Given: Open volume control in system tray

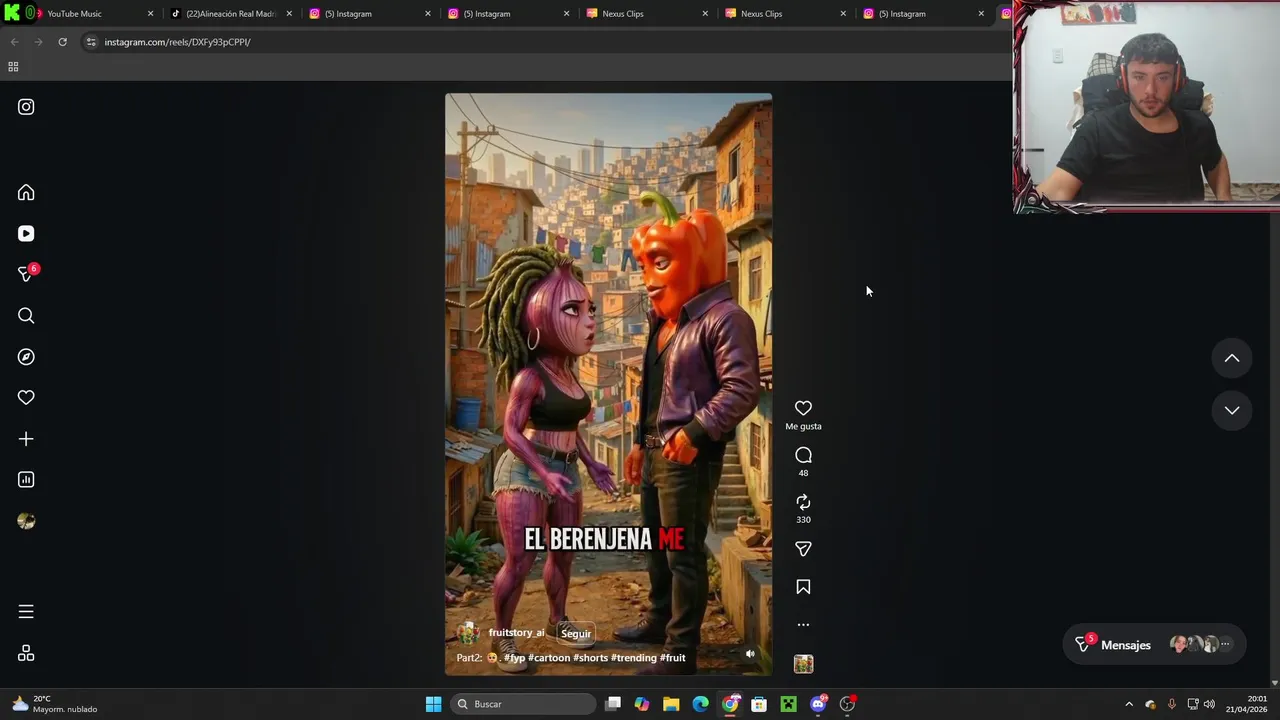Looking at the screenshot, I should click(1209, 704).
